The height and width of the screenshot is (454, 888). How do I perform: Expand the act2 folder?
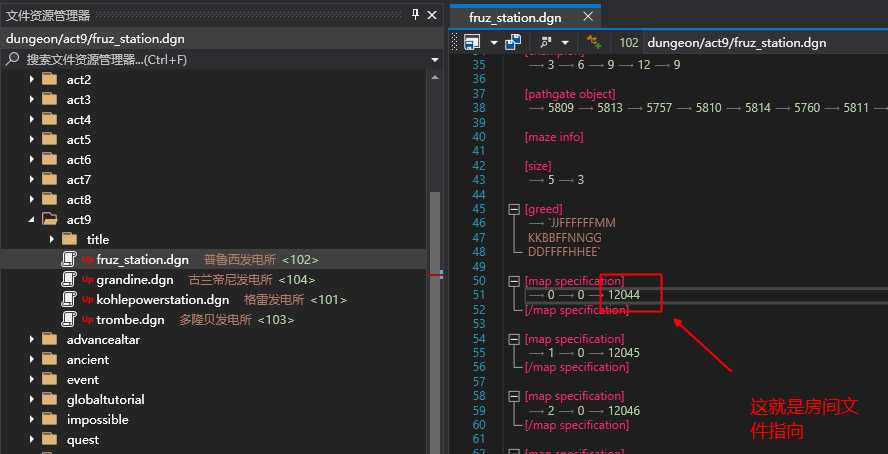point(31,79)
